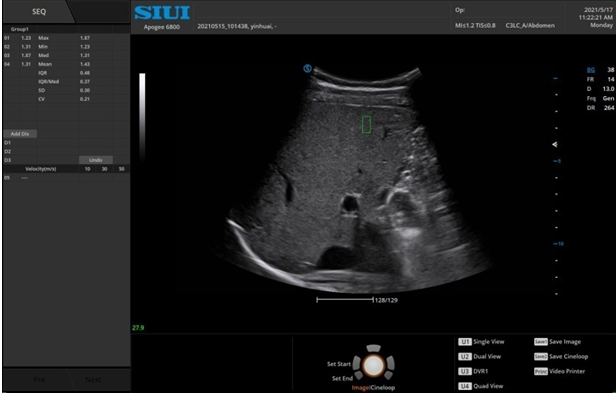The width and height of the screenshot is (616, 395).
Task: Click the Print Video Printer key icon
Action: point(541,371)
